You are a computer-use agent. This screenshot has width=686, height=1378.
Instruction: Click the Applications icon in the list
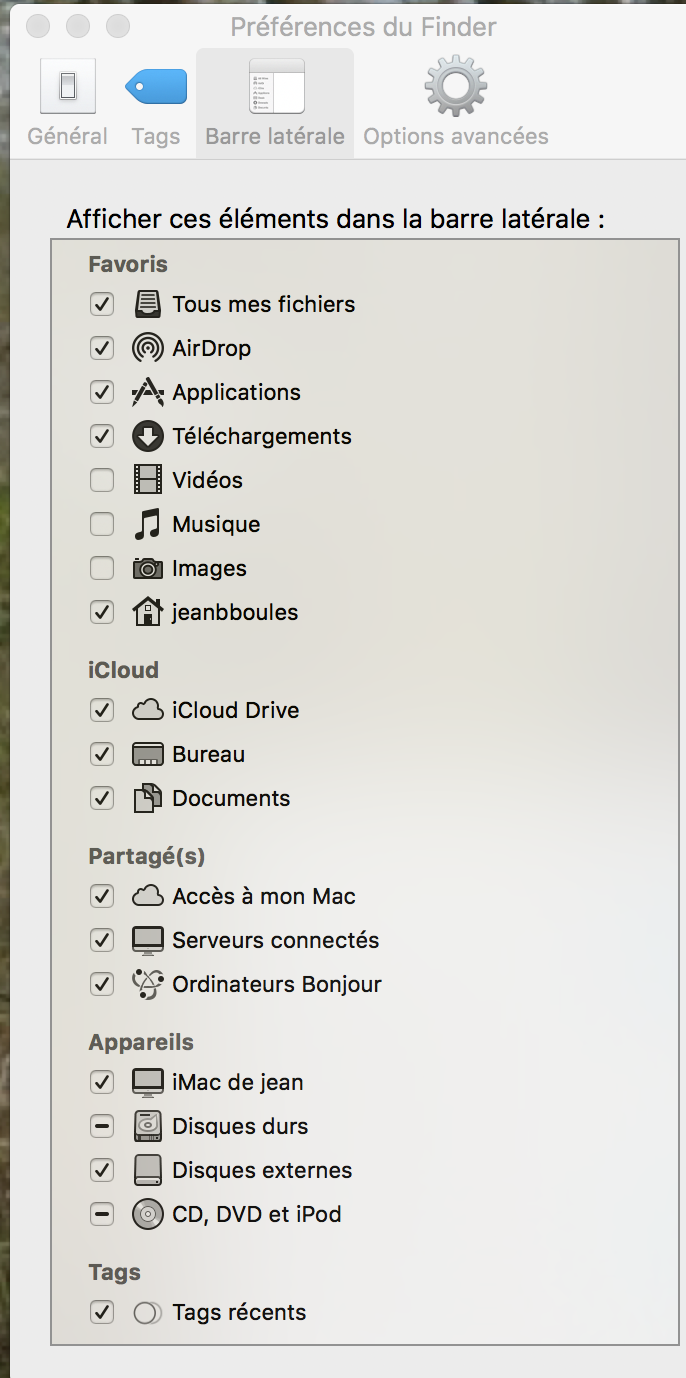(148, 392)
